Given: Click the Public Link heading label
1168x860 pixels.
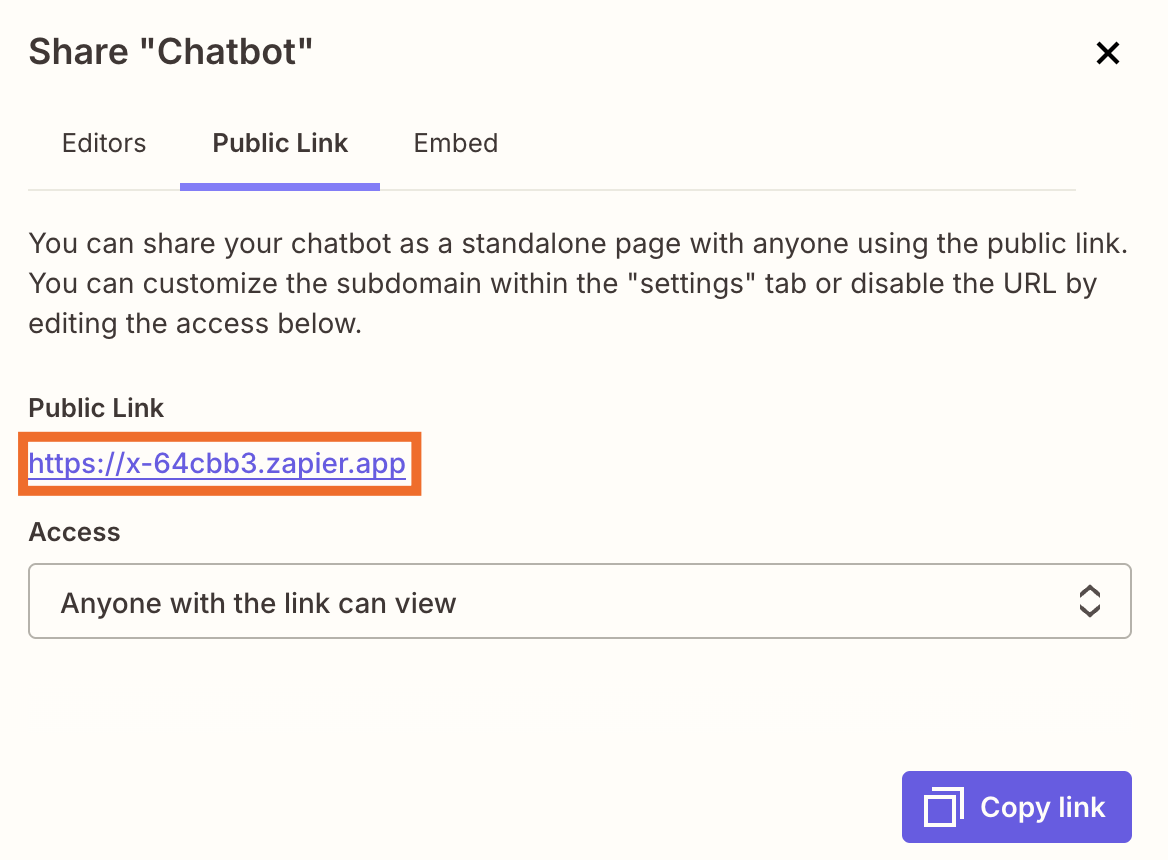Looking at the screenshot, I should click(x=96, y=408).
